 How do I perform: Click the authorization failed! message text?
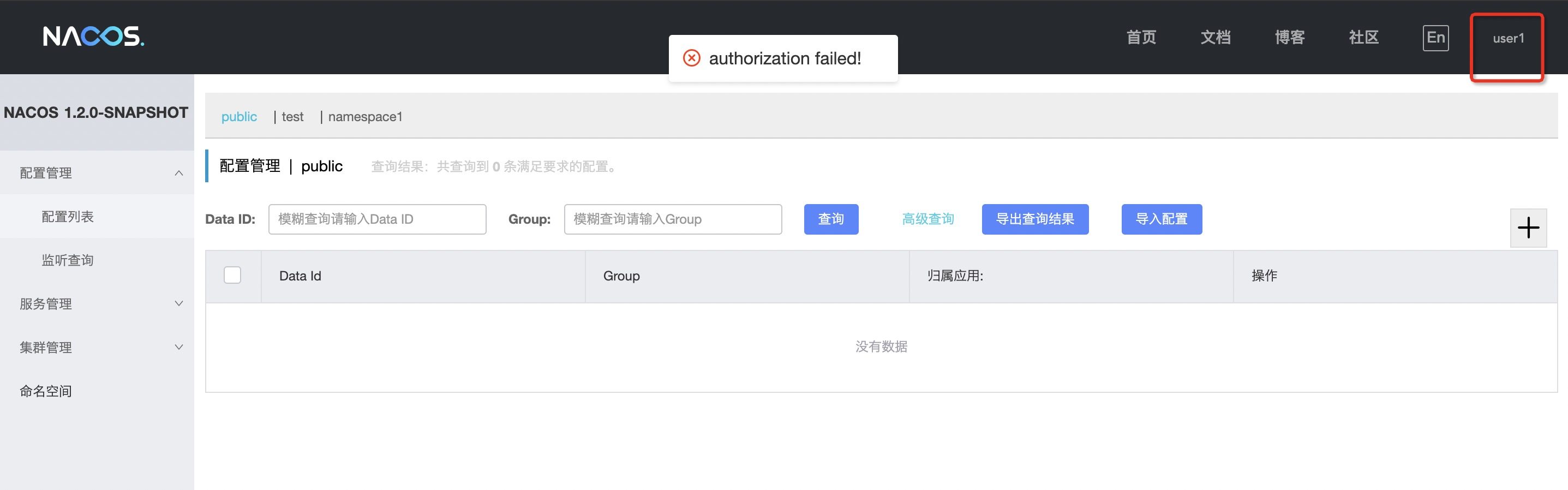click(785, 58)
